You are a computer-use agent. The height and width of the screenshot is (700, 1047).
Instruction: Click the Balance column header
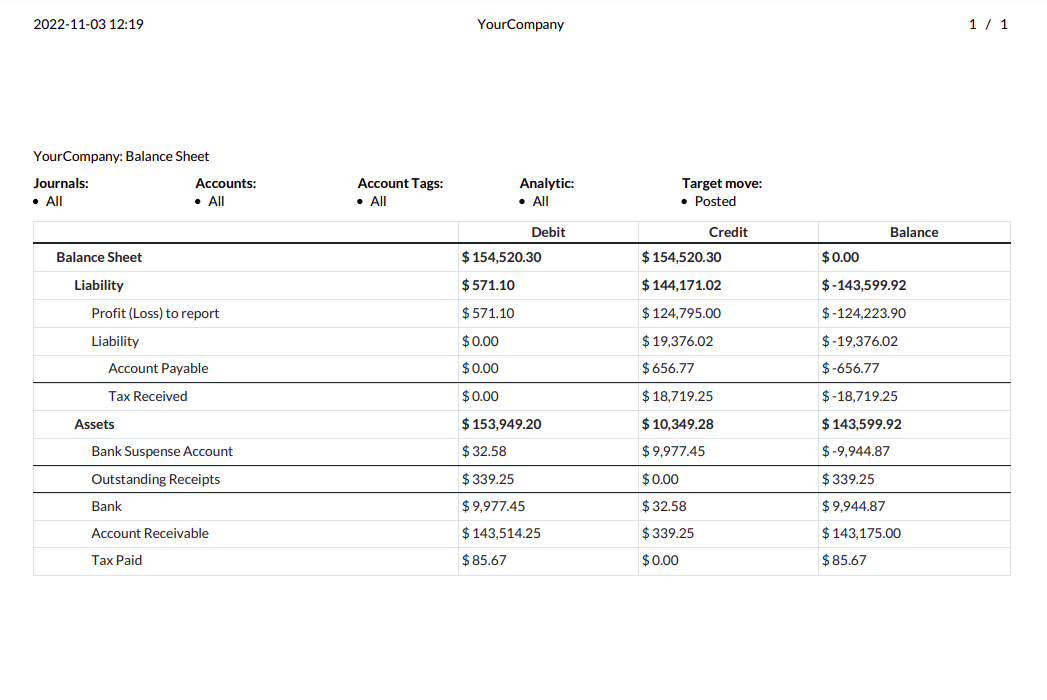pyautogui.click(x=914, y=232)
